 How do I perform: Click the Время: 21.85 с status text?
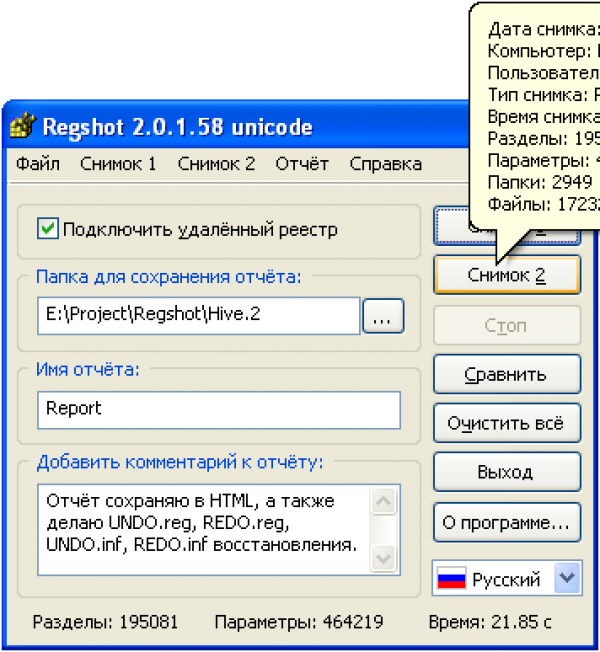[490, 622]
